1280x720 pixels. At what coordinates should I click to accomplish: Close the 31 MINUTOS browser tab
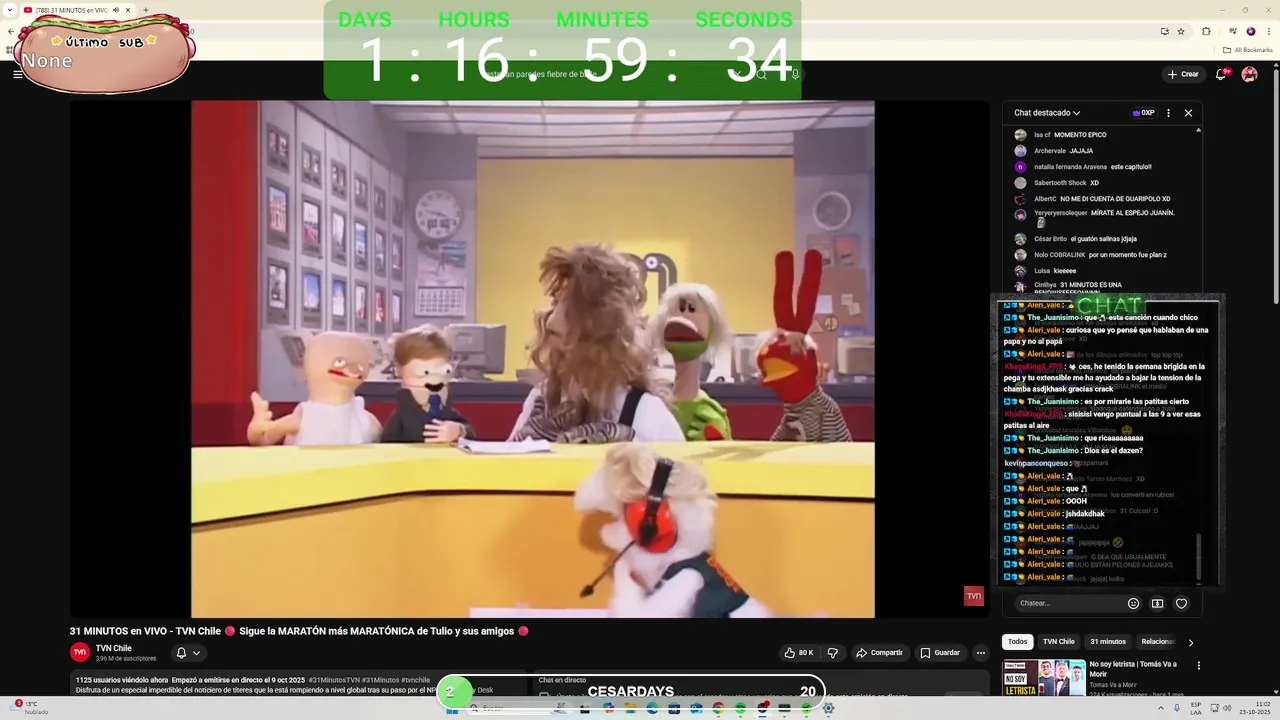point(127,10)
